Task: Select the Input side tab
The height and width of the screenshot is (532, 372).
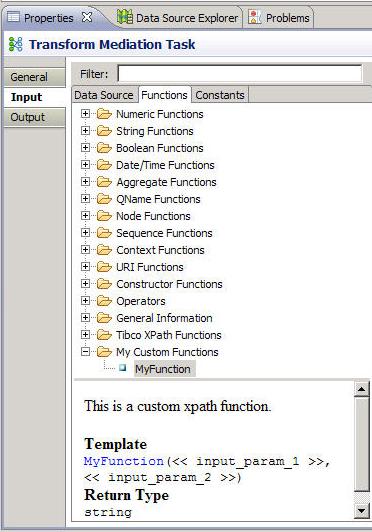Action: pyautogui.click(x=34, y=97)
